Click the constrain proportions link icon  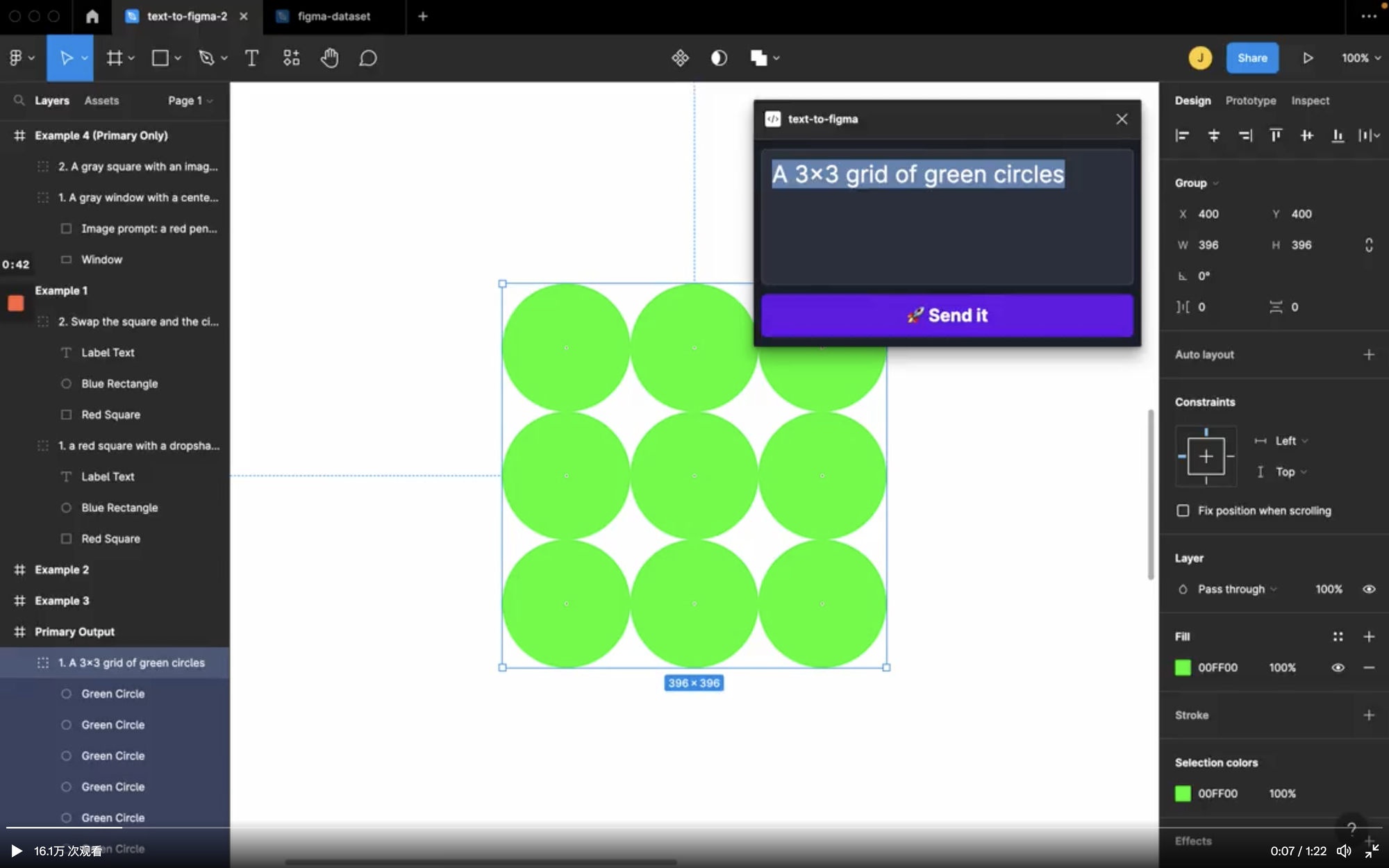(1368, 245)
